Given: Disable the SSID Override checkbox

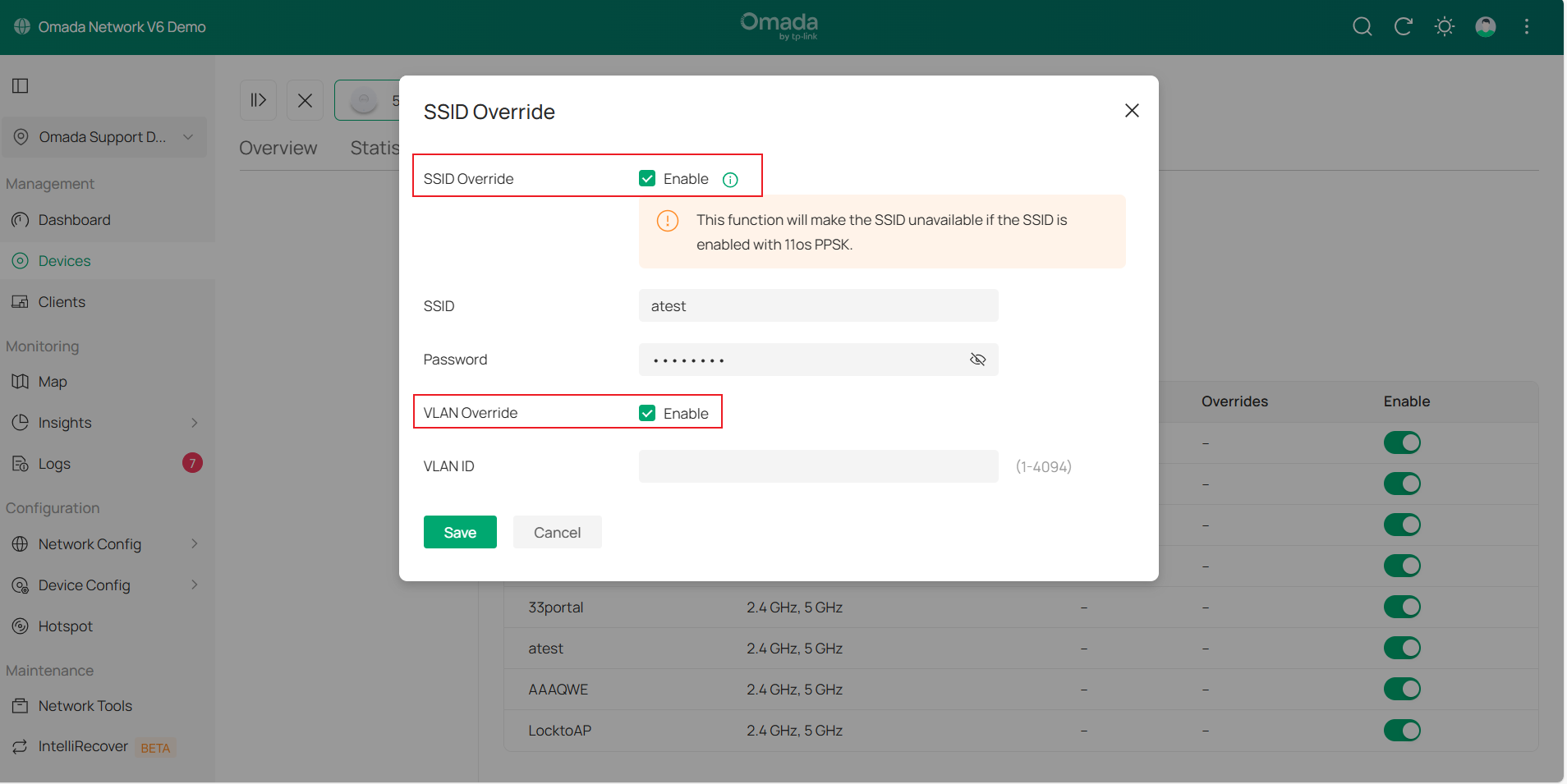Looking at the screenshot, I should point(647,177).
